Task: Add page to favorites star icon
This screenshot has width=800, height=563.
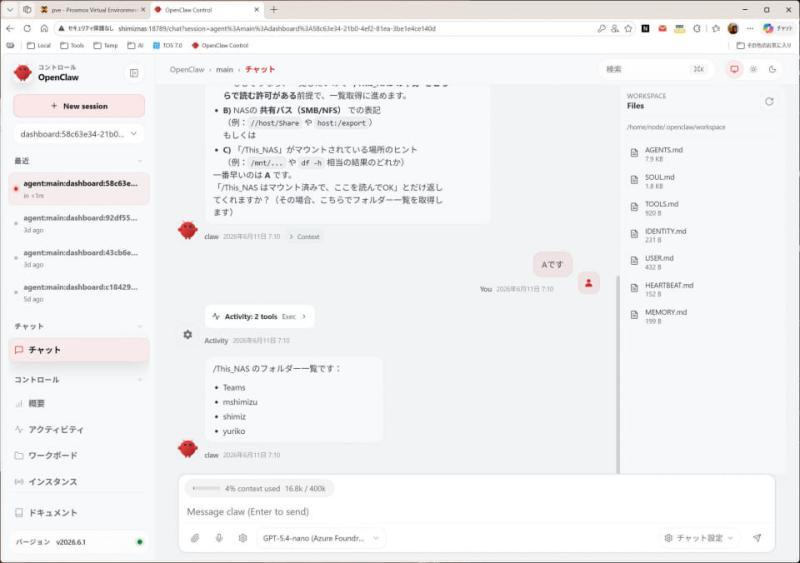Action: click(628, 29)
